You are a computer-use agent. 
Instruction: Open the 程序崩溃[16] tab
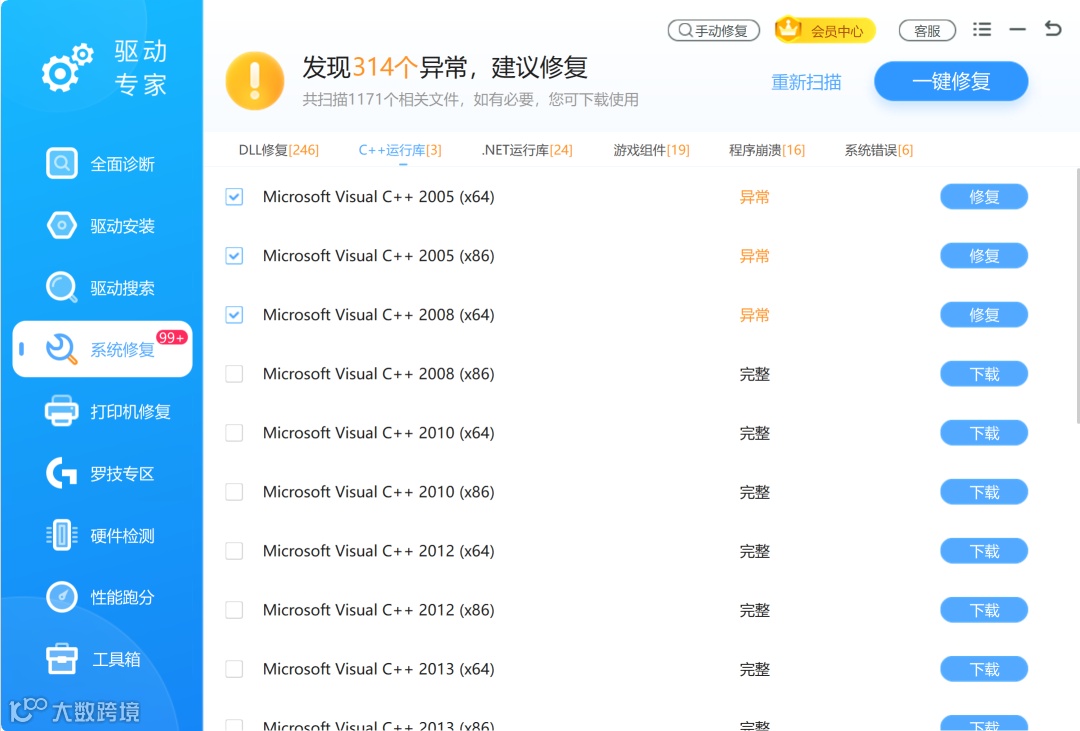click(767, 150)
